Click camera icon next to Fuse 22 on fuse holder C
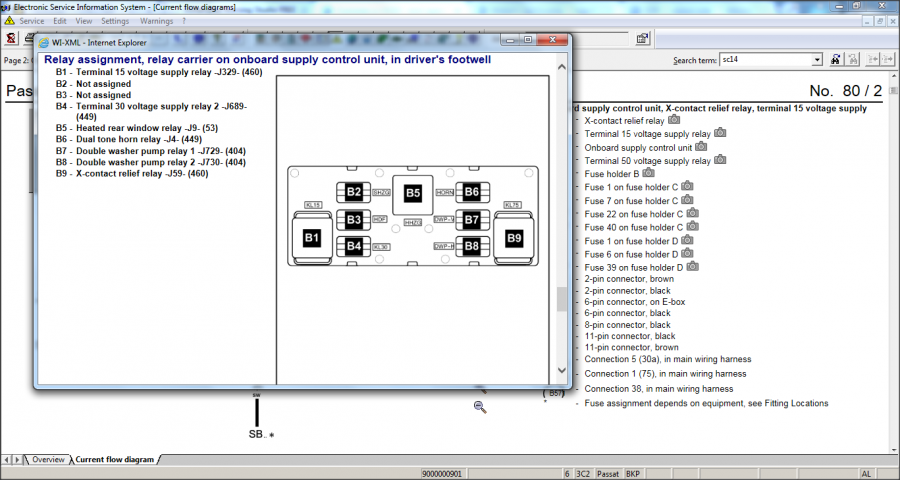Screen dimensions: 900x480 (x=692, y=213)
